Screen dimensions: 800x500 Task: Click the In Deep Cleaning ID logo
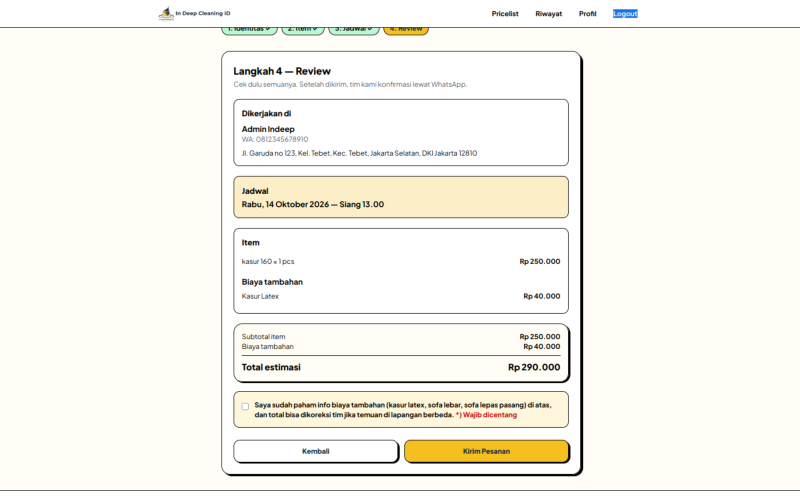[166, 13]
